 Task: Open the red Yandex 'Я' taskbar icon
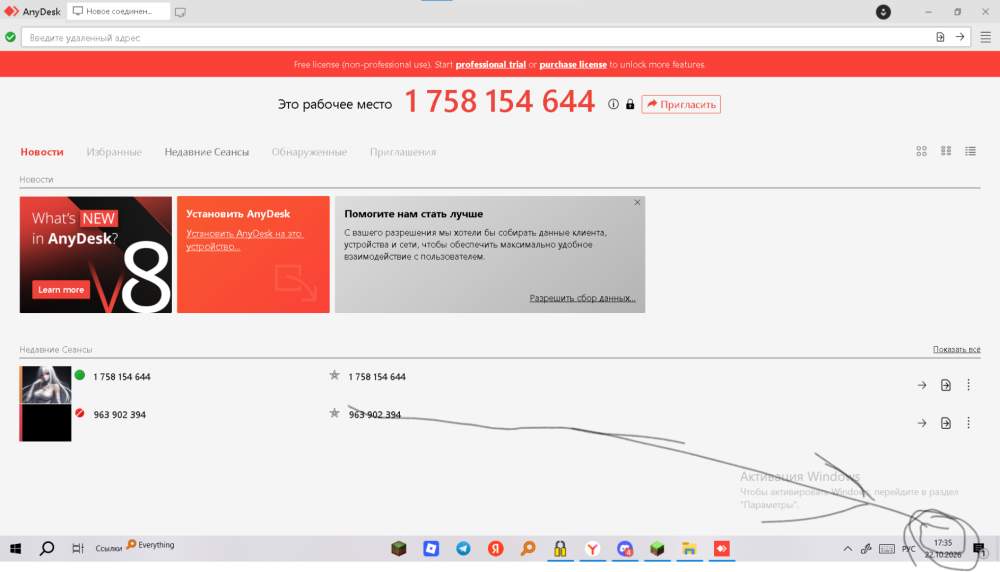pos(496,548)
